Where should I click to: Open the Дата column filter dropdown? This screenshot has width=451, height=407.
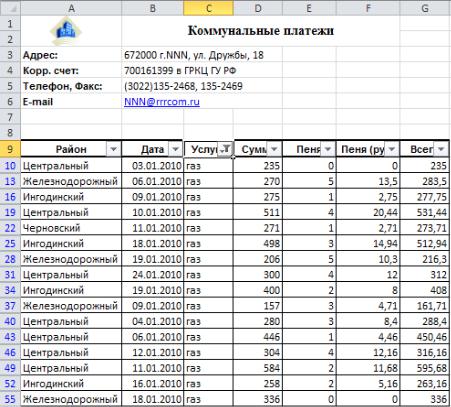coord(175,149)
